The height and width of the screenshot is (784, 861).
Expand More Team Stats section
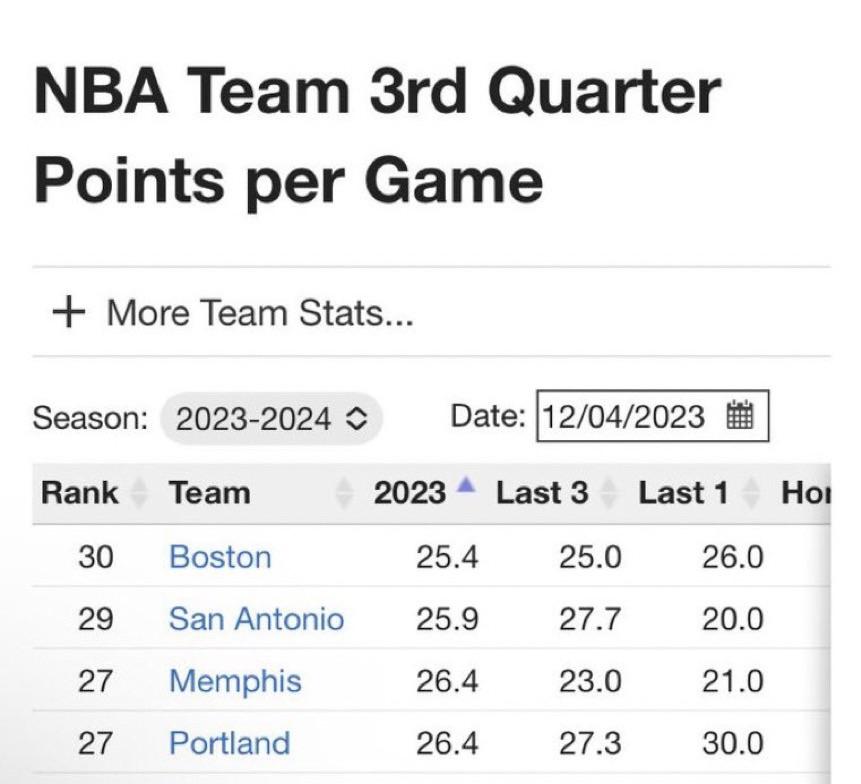click(259, 314)
